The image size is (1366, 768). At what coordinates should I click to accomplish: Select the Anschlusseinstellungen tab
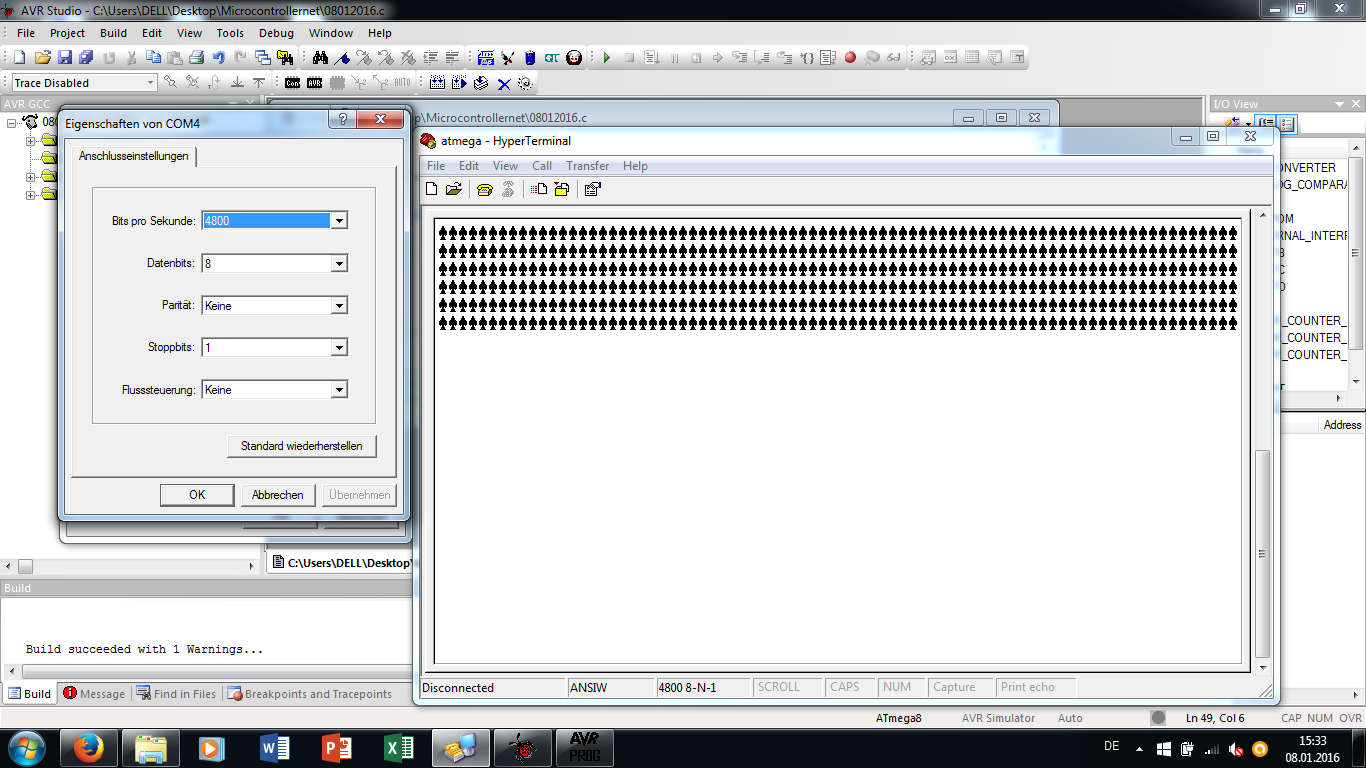(x=134, y=156)
